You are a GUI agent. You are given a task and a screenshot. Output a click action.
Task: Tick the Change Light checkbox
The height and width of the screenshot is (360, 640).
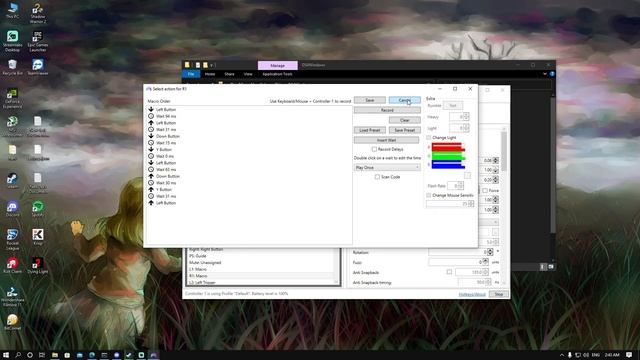pos(429,138)
